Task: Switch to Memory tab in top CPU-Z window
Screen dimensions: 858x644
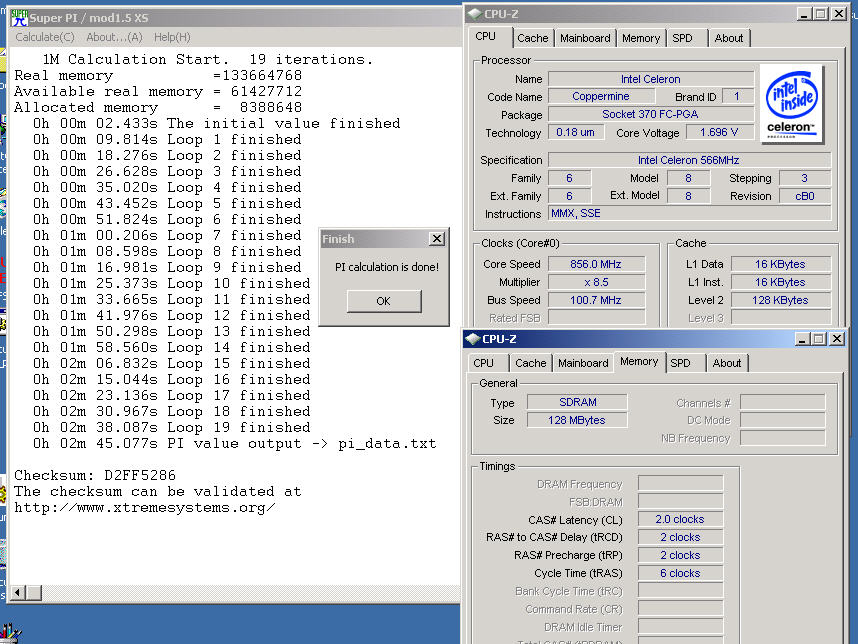Action: click(x=641, y=38)
